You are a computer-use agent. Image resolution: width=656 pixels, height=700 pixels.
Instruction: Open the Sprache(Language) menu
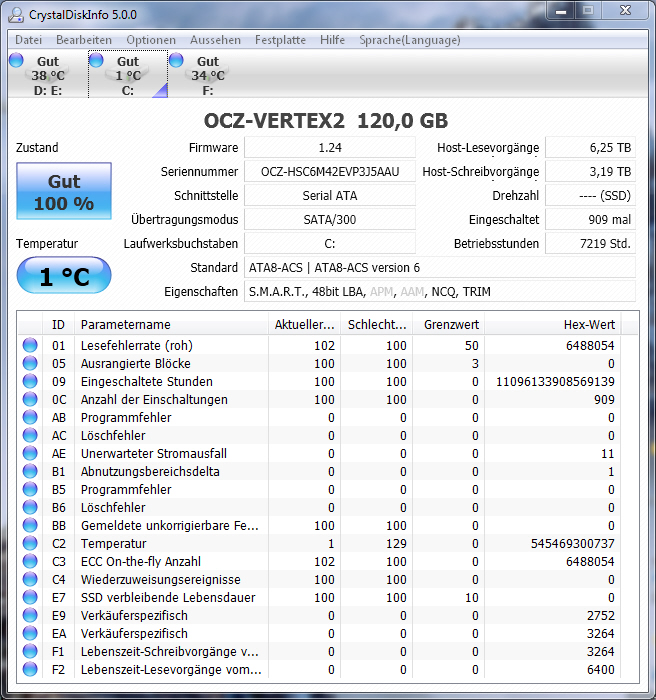[409, 40]
